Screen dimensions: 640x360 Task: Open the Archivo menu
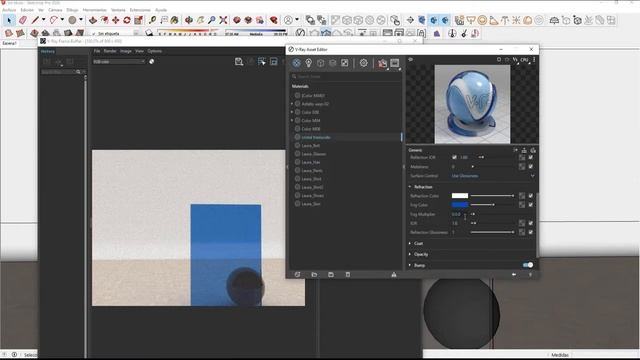click(x=9, y=10)
